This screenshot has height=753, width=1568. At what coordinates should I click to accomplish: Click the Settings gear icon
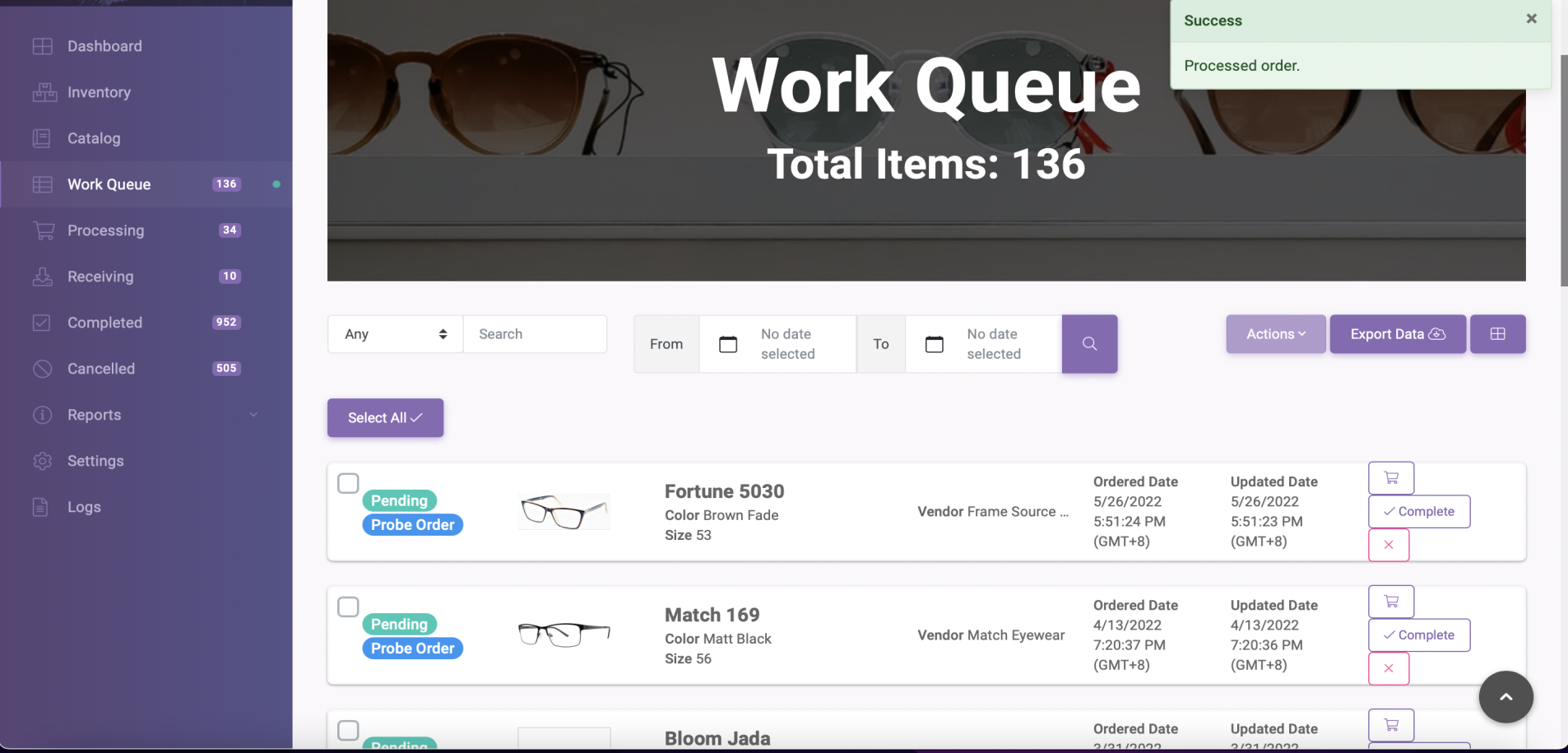(x=43, y=461)
